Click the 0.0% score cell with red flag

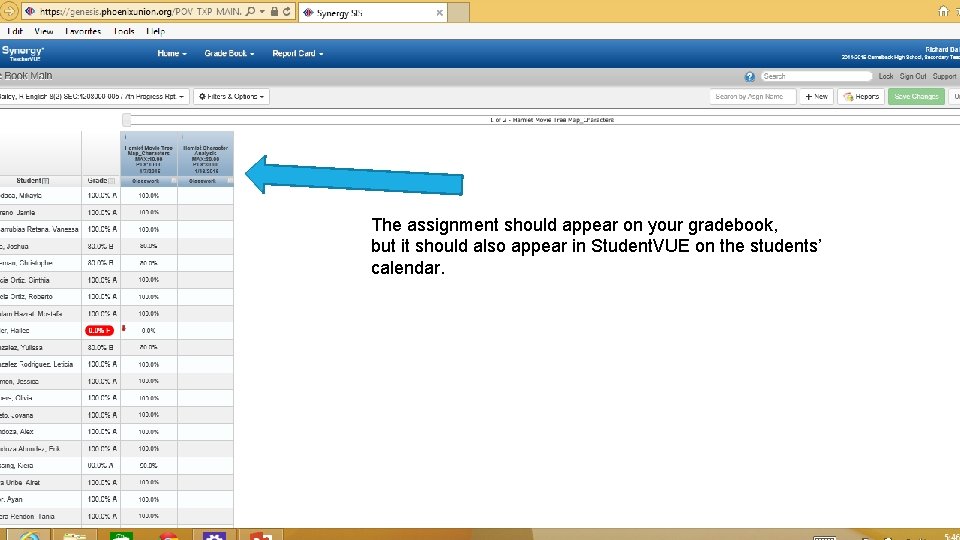[149, 331]
